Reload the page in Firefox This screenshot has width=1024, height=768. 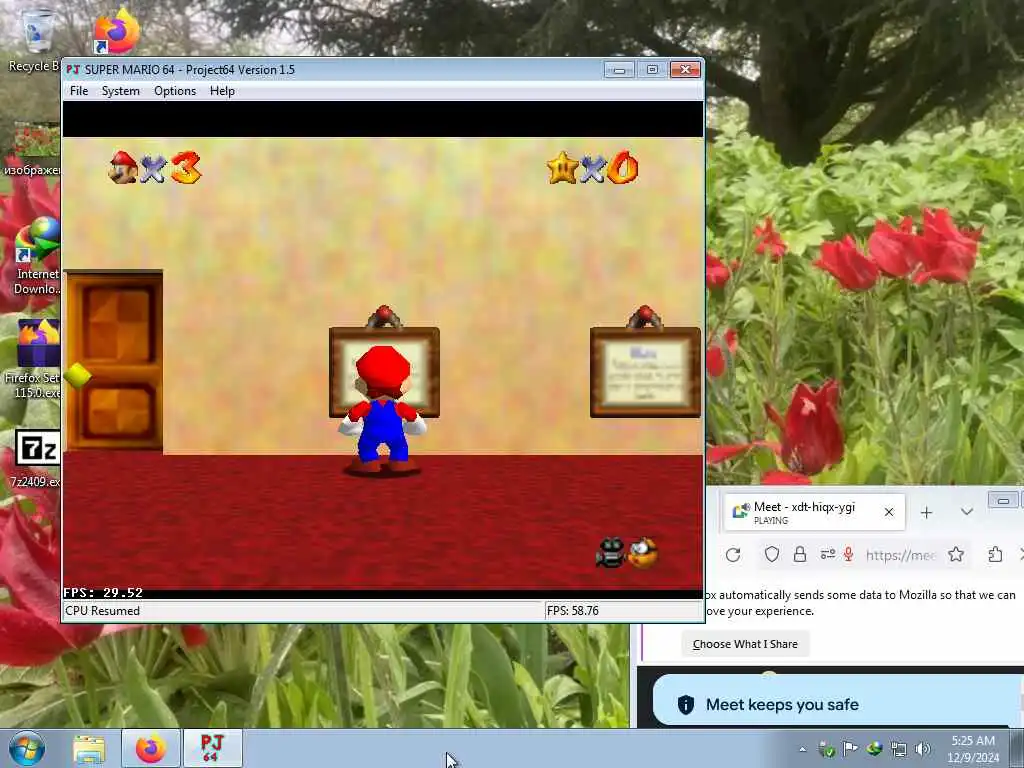[x=733, y=555]
